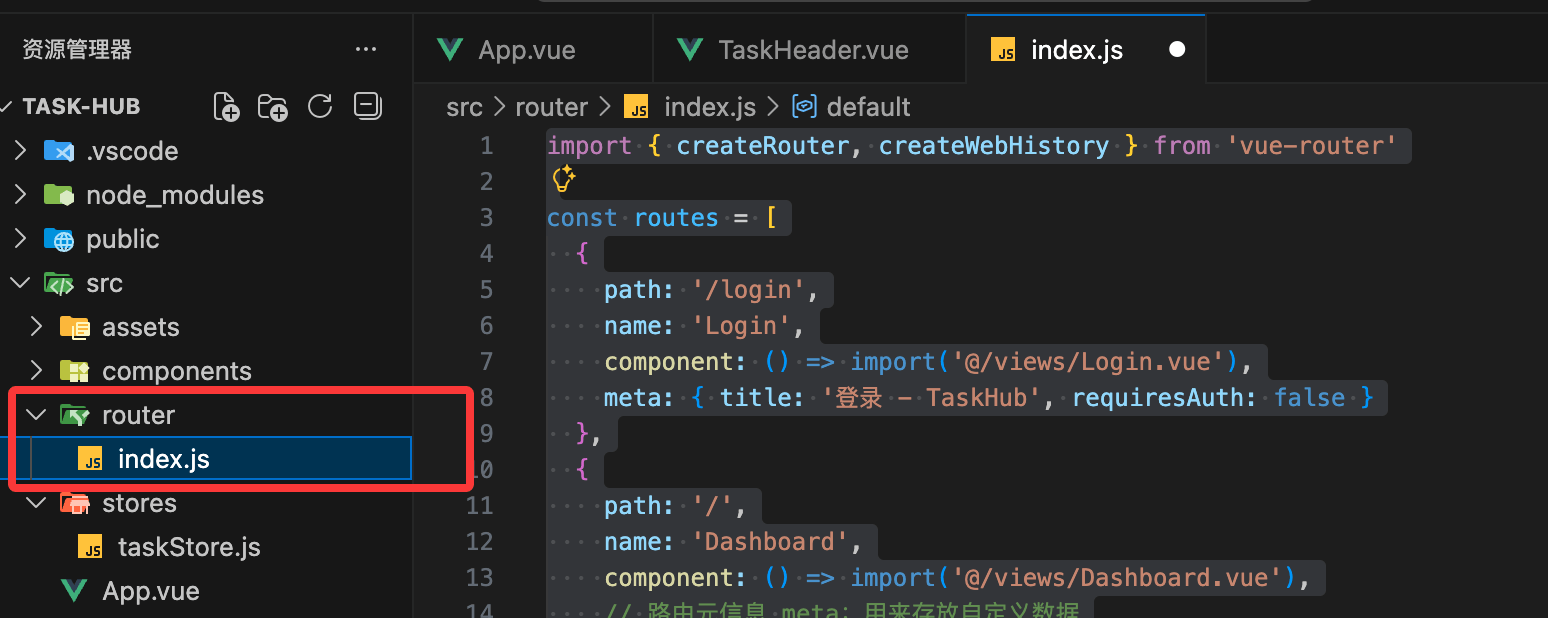Image resolution: width=1548 pixels, height=618 pixels.
Task: Click the default symbol in breadcrumb
Action: (867, 107)
